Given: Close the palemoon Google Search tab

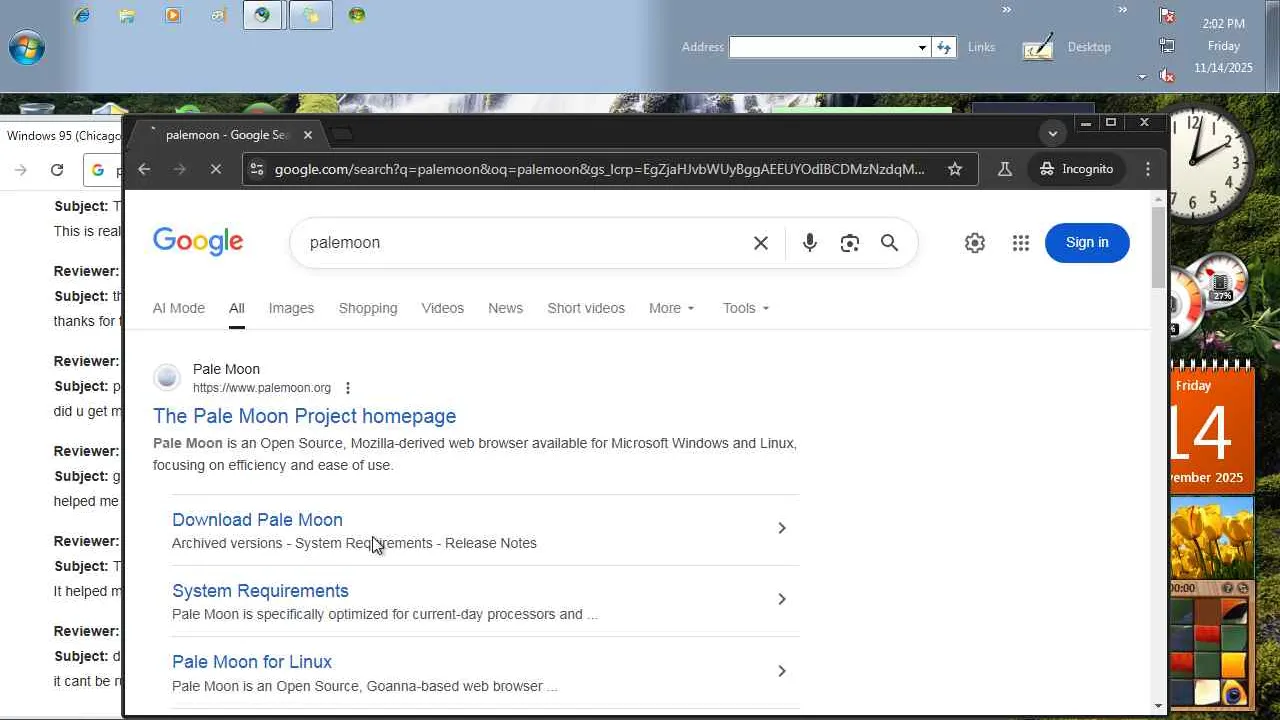Looking at the screenshot, I should (x=308, y=135).
